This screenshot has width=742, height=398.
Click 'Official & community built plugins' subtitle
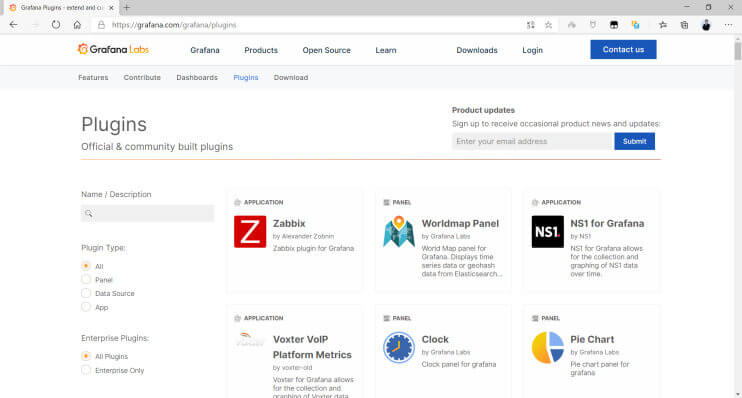(157, 147)
